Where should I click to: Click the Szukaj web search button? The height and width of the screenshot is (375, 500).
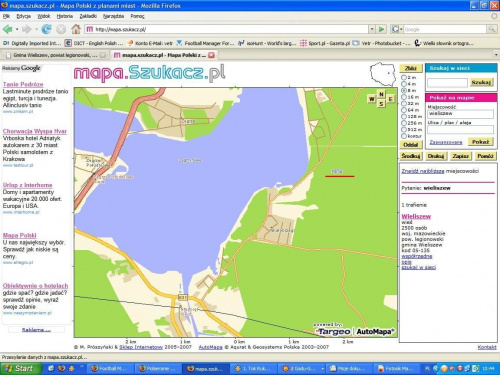click(x=481, y=82)
